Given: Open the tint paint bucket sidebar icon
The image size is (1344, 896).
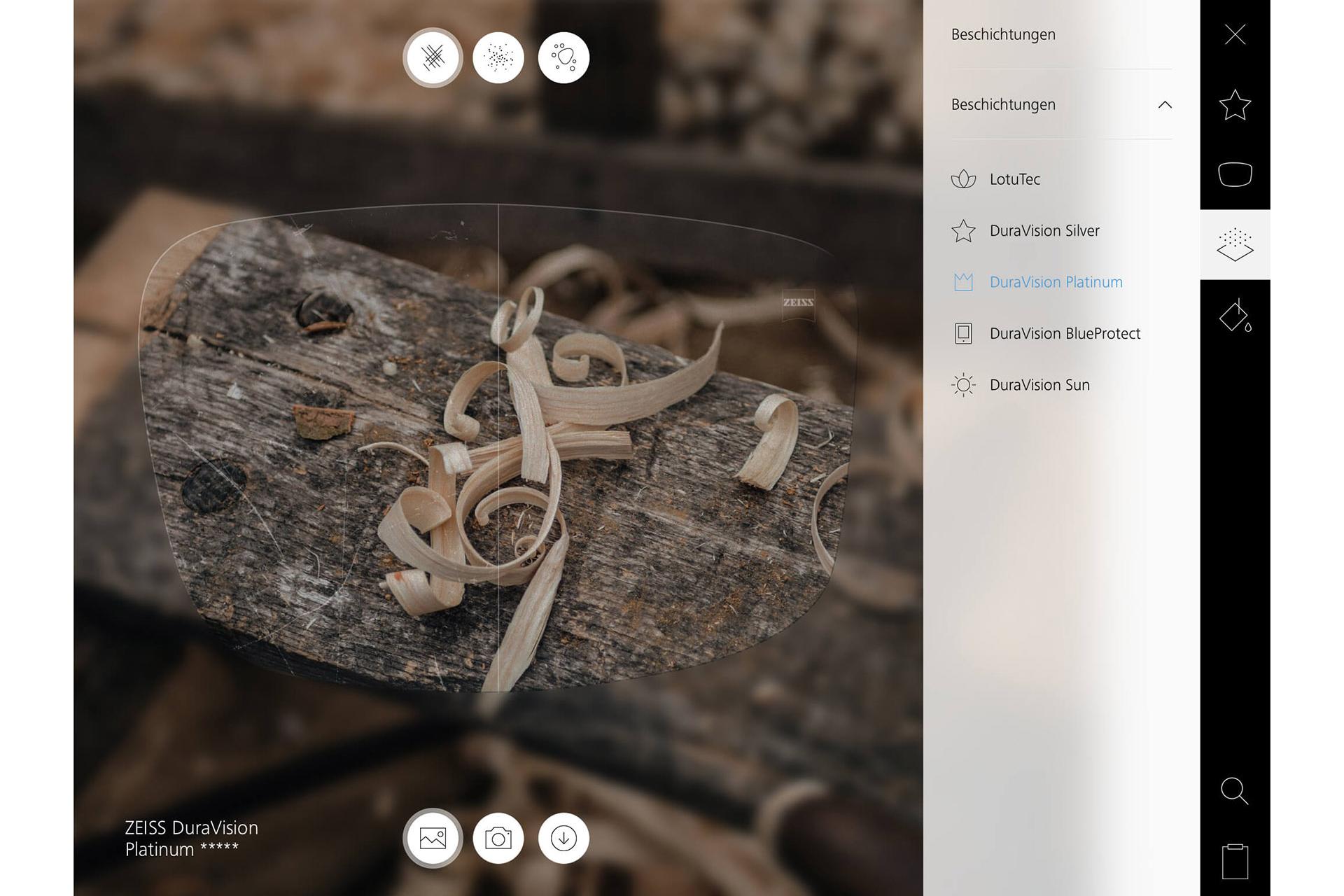Looking at the screenshot, I should point(1235,315).
